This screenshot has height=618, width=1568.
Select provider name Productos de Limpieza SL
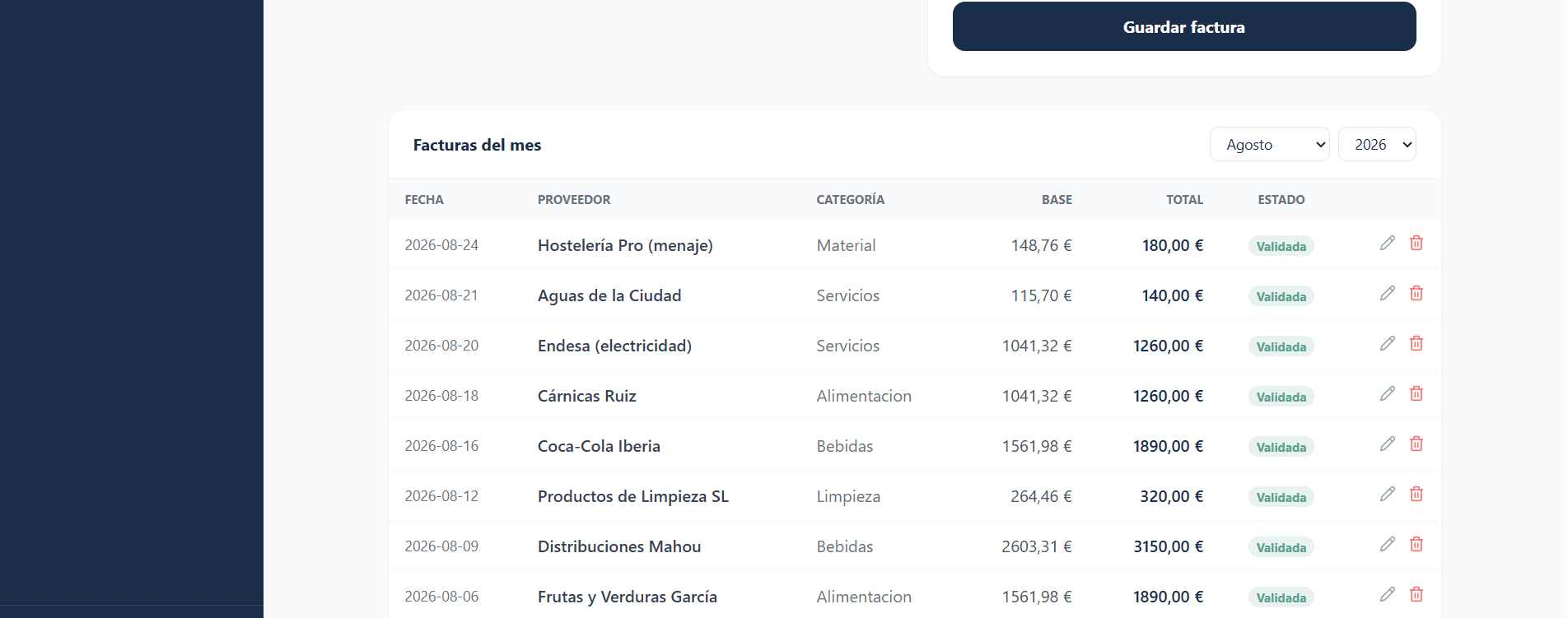(x=633, y=496)
